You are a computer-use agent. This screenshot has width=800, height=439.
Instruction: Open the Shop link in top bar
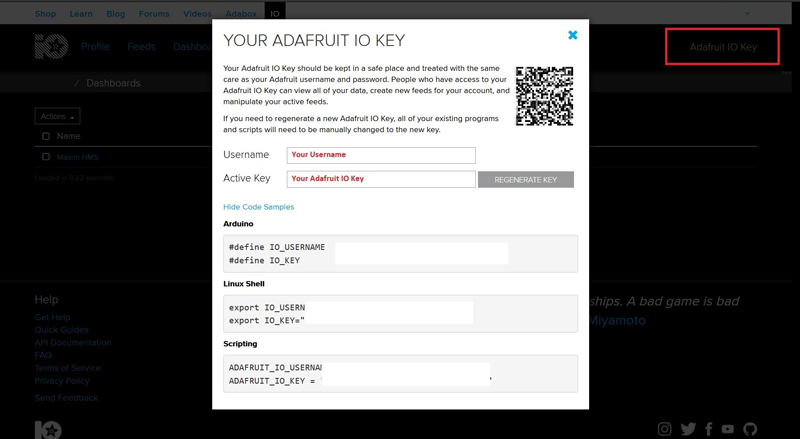click(45, 14)
